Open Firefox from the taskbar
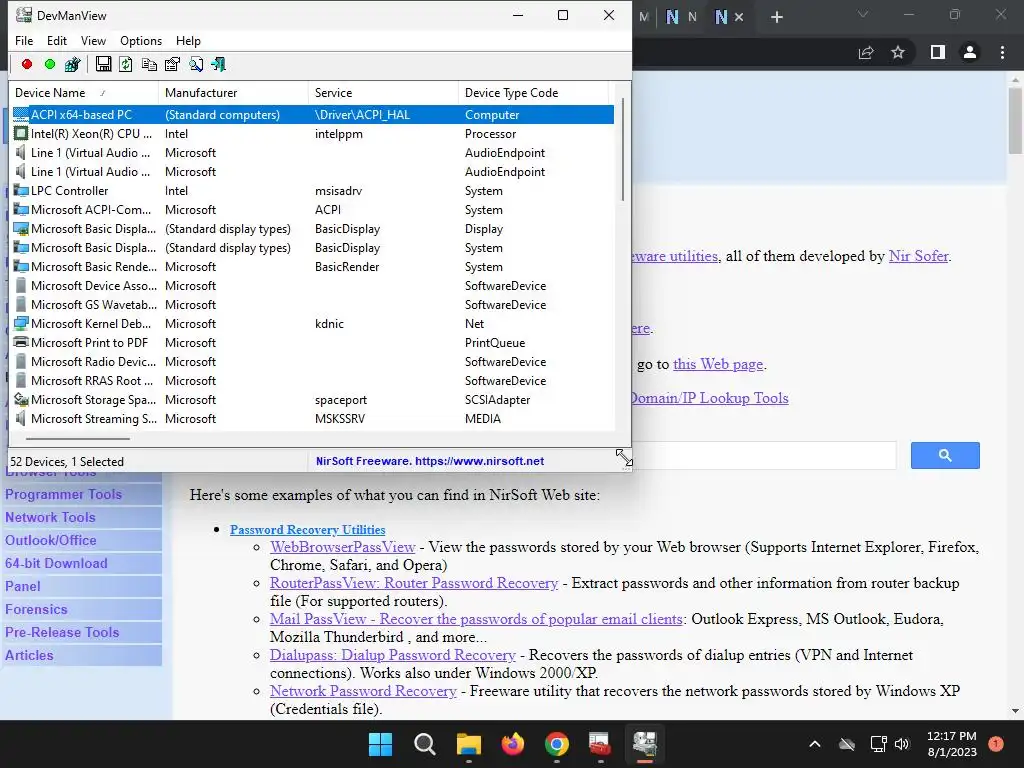This screenshot has width=1024, height=768. [513, 744]
